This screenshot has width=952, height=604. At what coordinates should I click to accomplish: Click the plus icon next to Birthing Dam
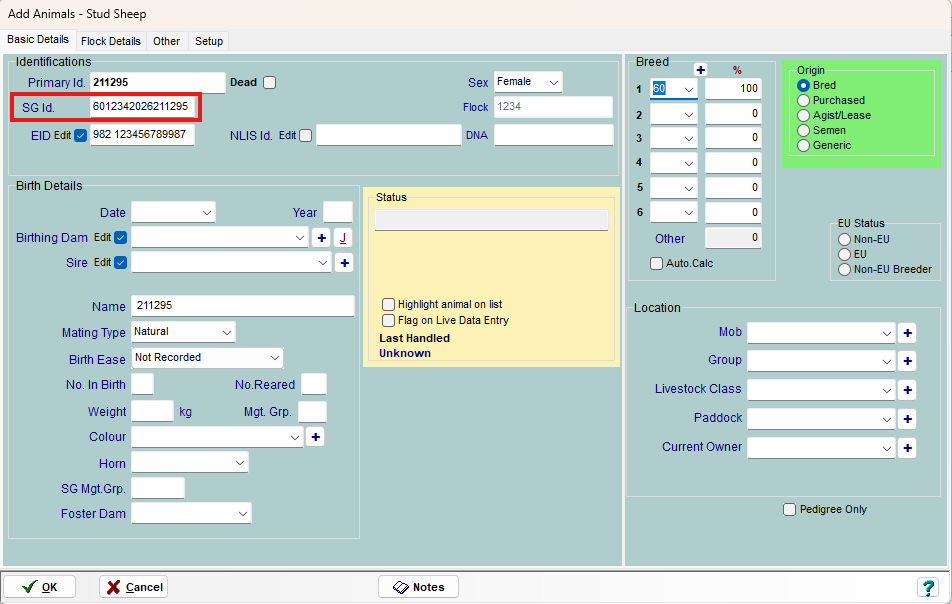tap(322, 238)
